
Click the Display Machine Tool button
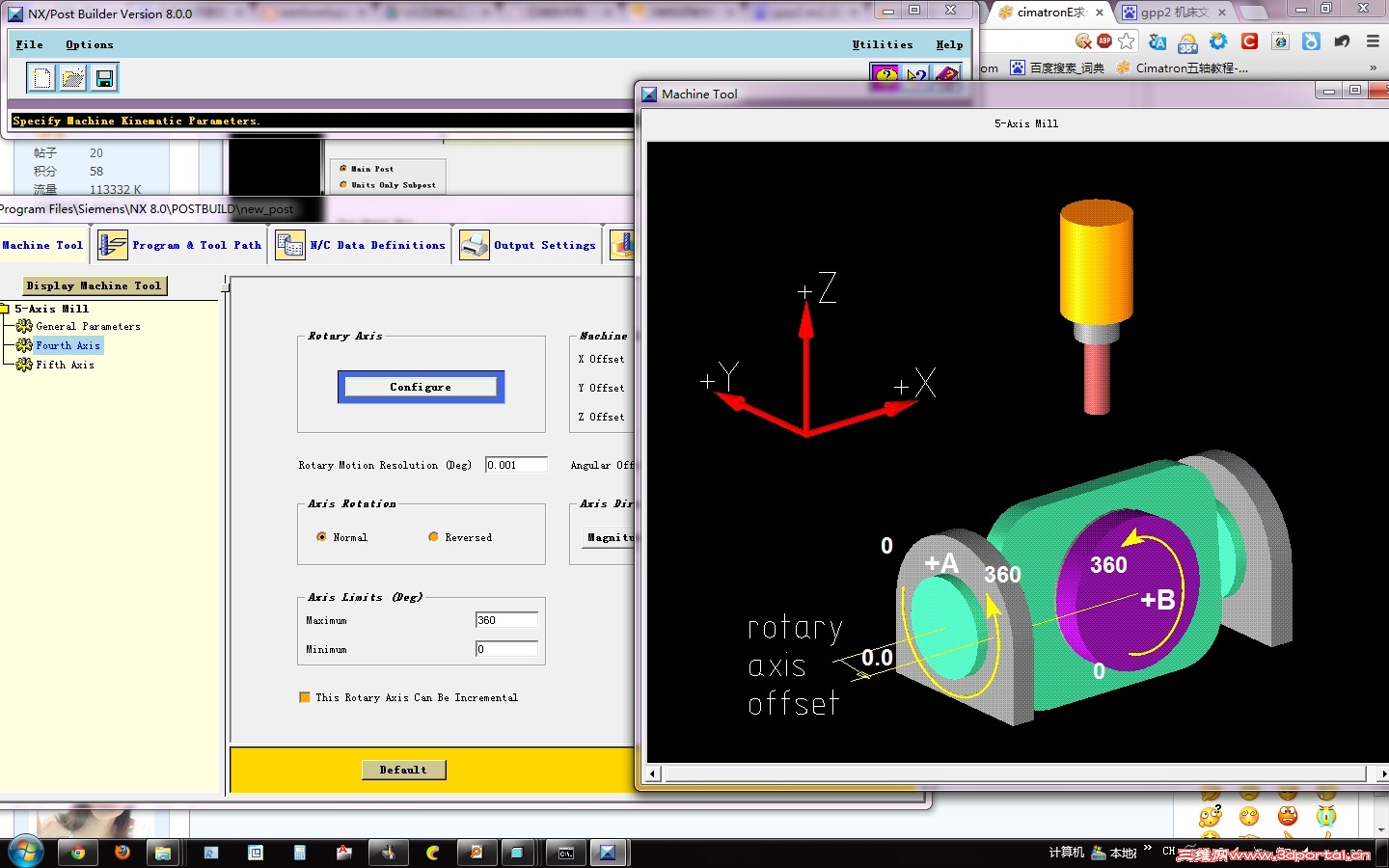click(95, 285)
